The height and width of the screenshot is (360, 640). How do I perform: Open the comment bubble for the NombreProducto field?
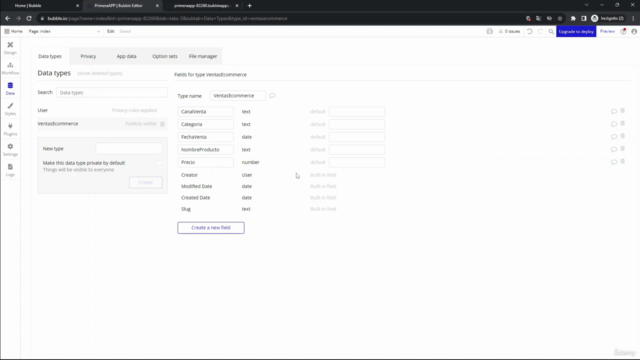(x=613, y=149)
